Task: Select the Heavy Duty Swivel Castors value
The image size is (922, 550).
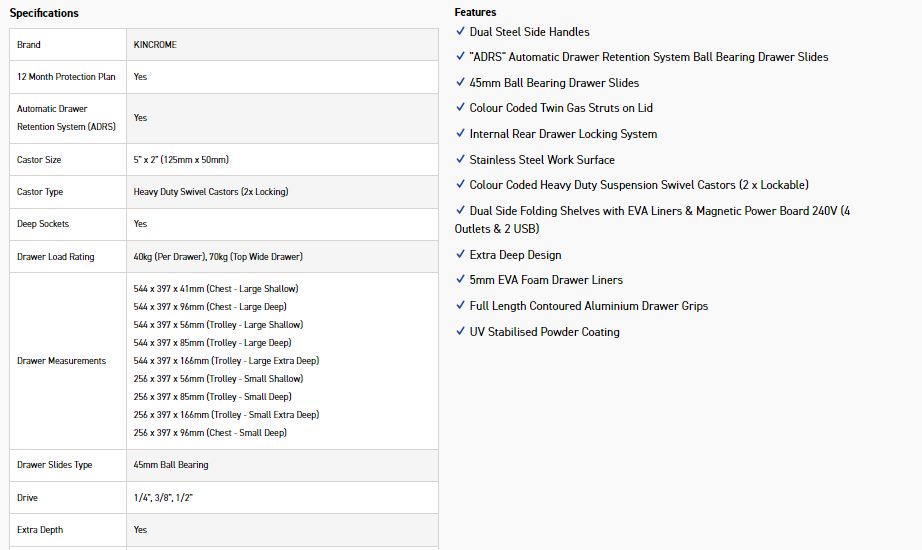Action: (x=211, y=192)
